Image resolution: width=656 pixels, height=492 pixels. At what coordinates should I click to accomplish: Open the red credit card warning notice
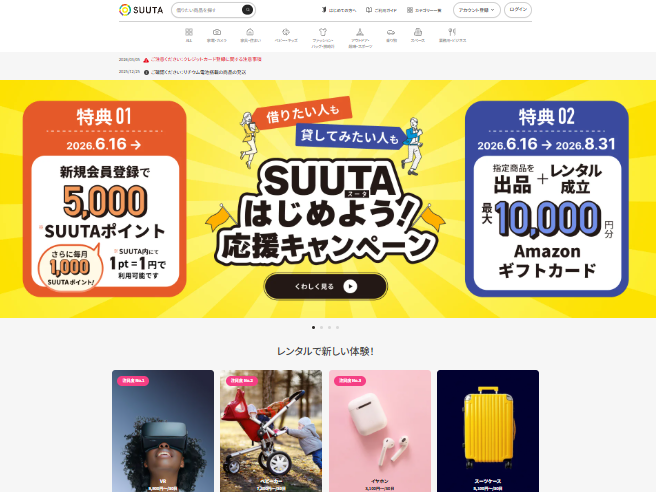click(x=206, y=59)
